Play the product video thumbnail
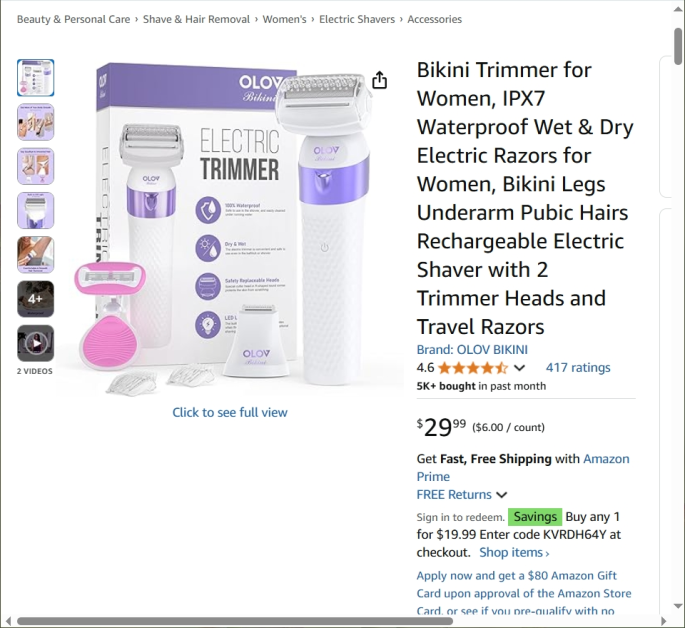Image resolution: width=685 pixels, height=628 pixels. pos(36,343)
